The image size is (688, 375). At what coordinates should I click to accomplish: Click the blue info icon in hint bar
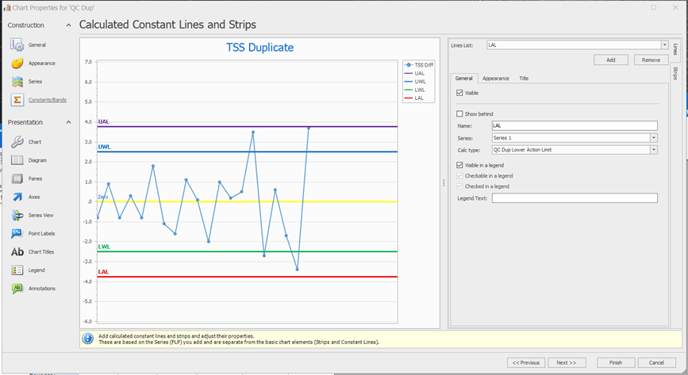(x=88, y=339)
